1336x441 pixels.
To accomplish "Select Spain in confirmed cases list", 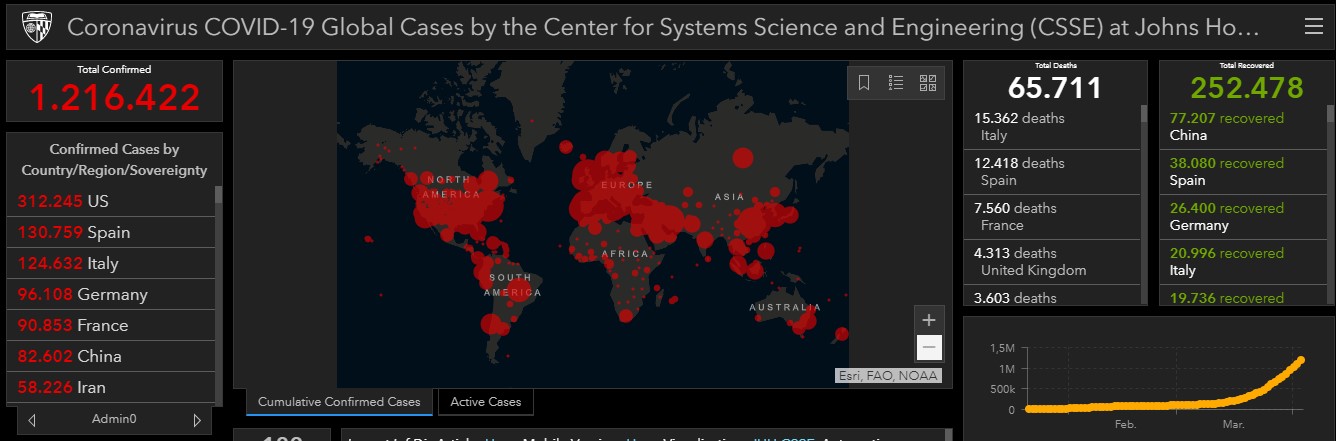I will click(x=110, y=232).
